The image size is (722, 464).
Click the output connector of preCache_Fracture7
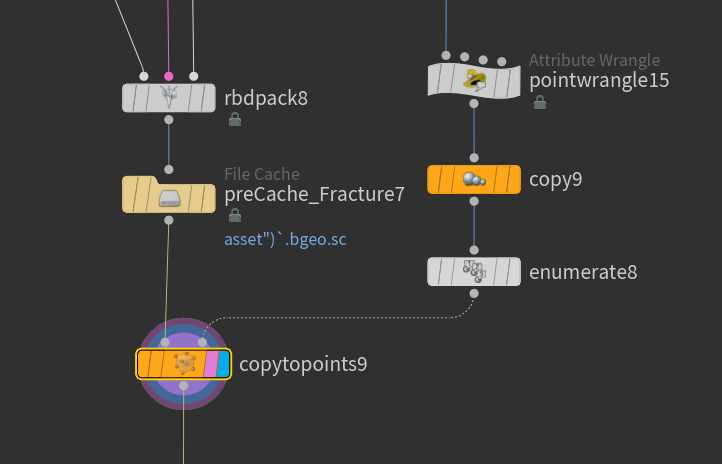tap(169, 220)
